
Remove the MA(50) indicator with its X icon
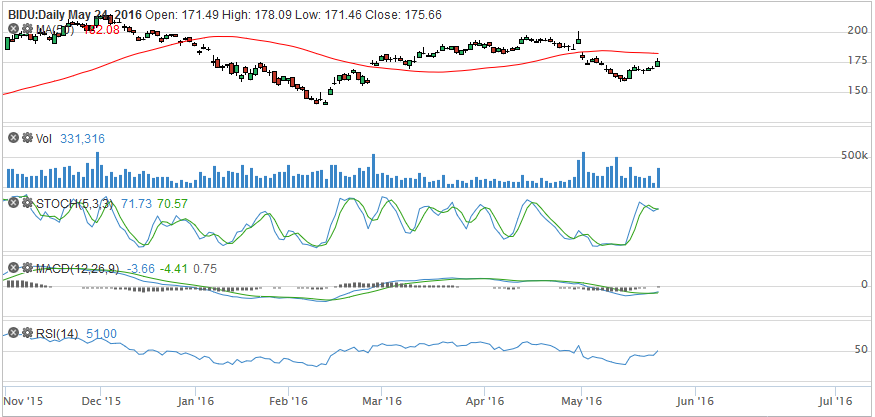click(x=14, y=28)
